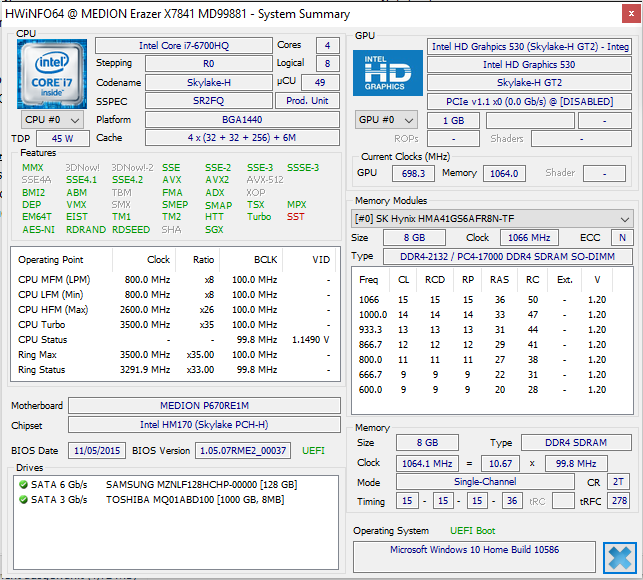Screen dimensions: 643x580
Task: Click the AVX2 feature flag
Action: click(x=217, y=180)
